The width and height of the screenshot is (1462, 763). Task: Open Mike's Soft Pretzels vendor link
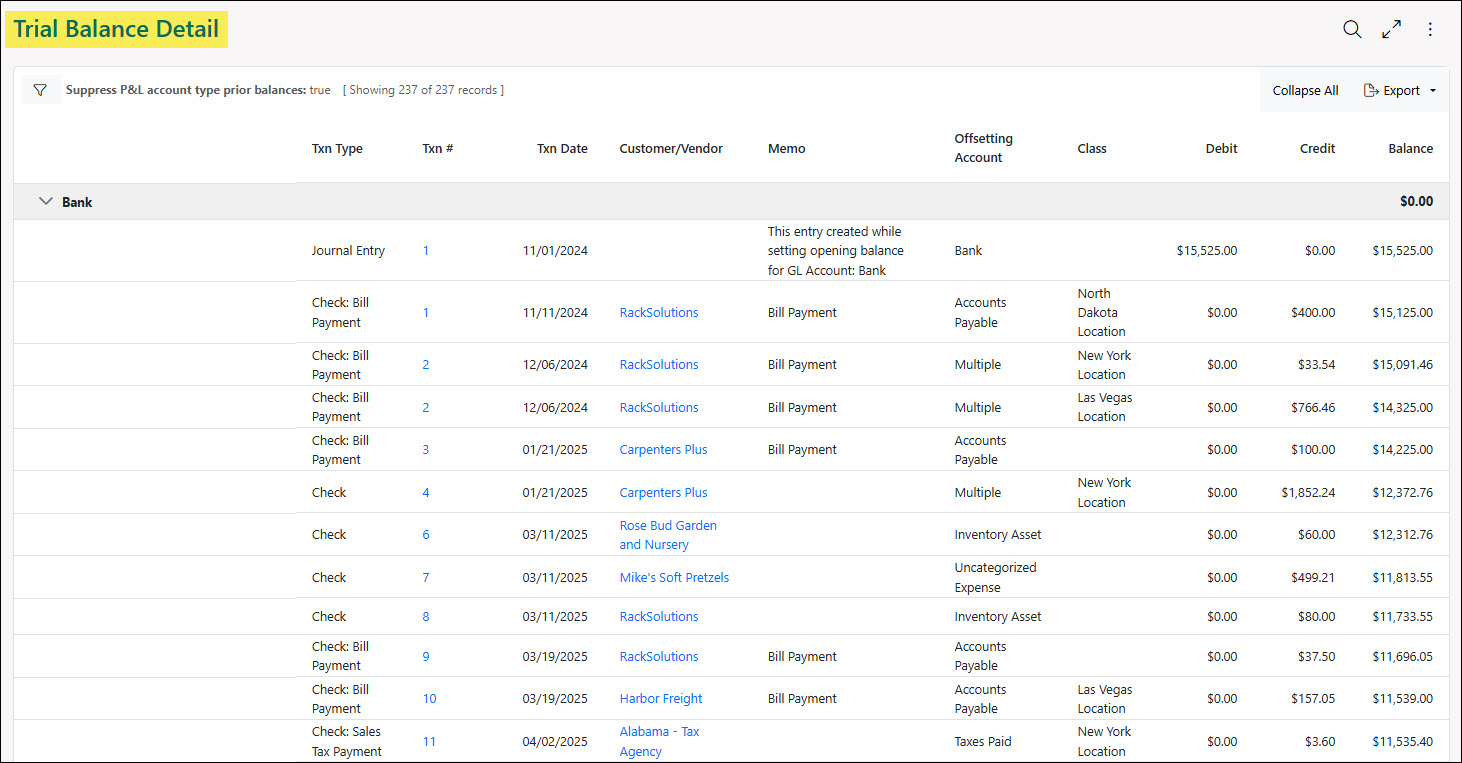(674, 577)
